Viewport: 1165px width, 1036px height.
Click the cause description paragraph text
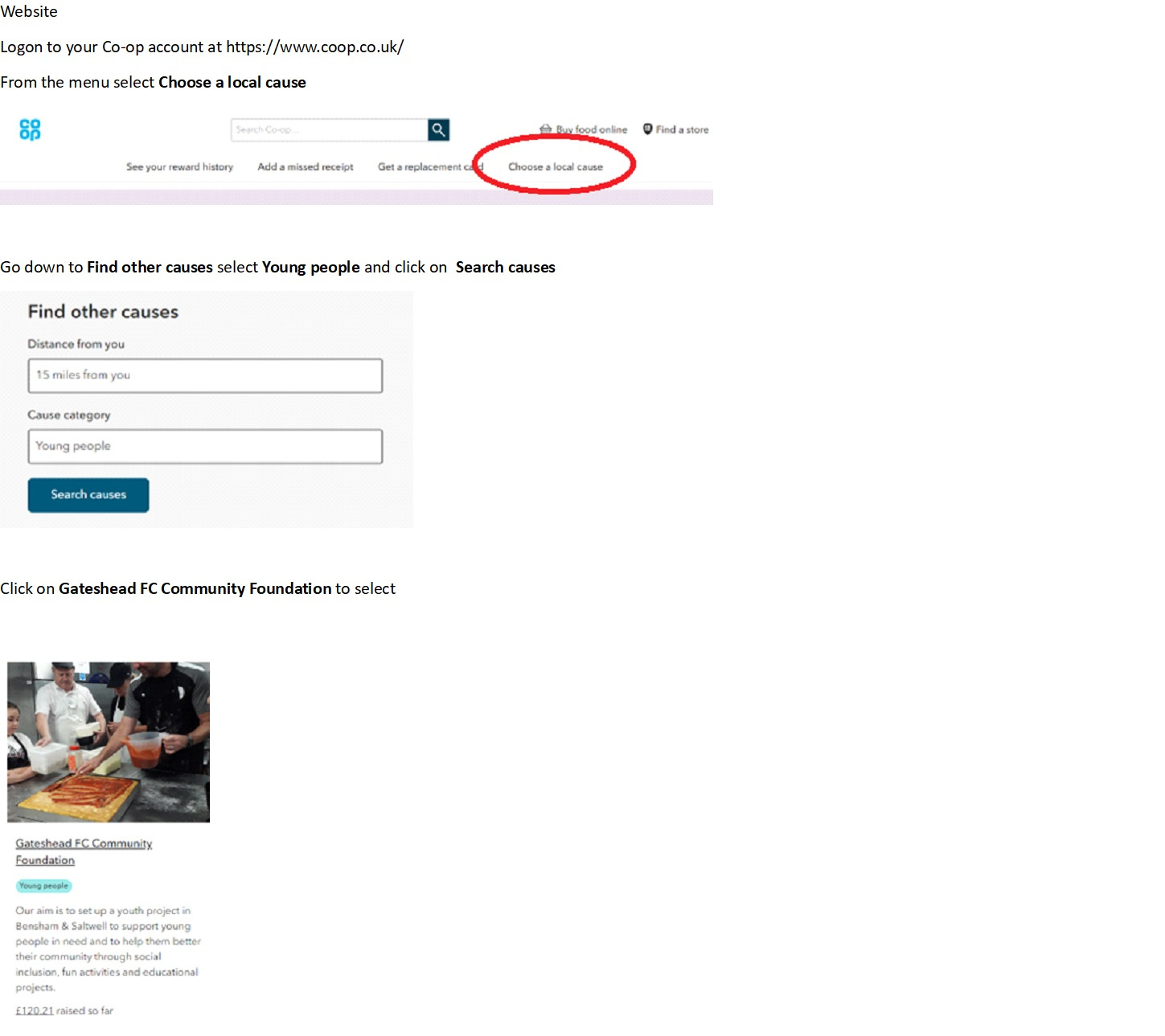click(x=108, y=949)
